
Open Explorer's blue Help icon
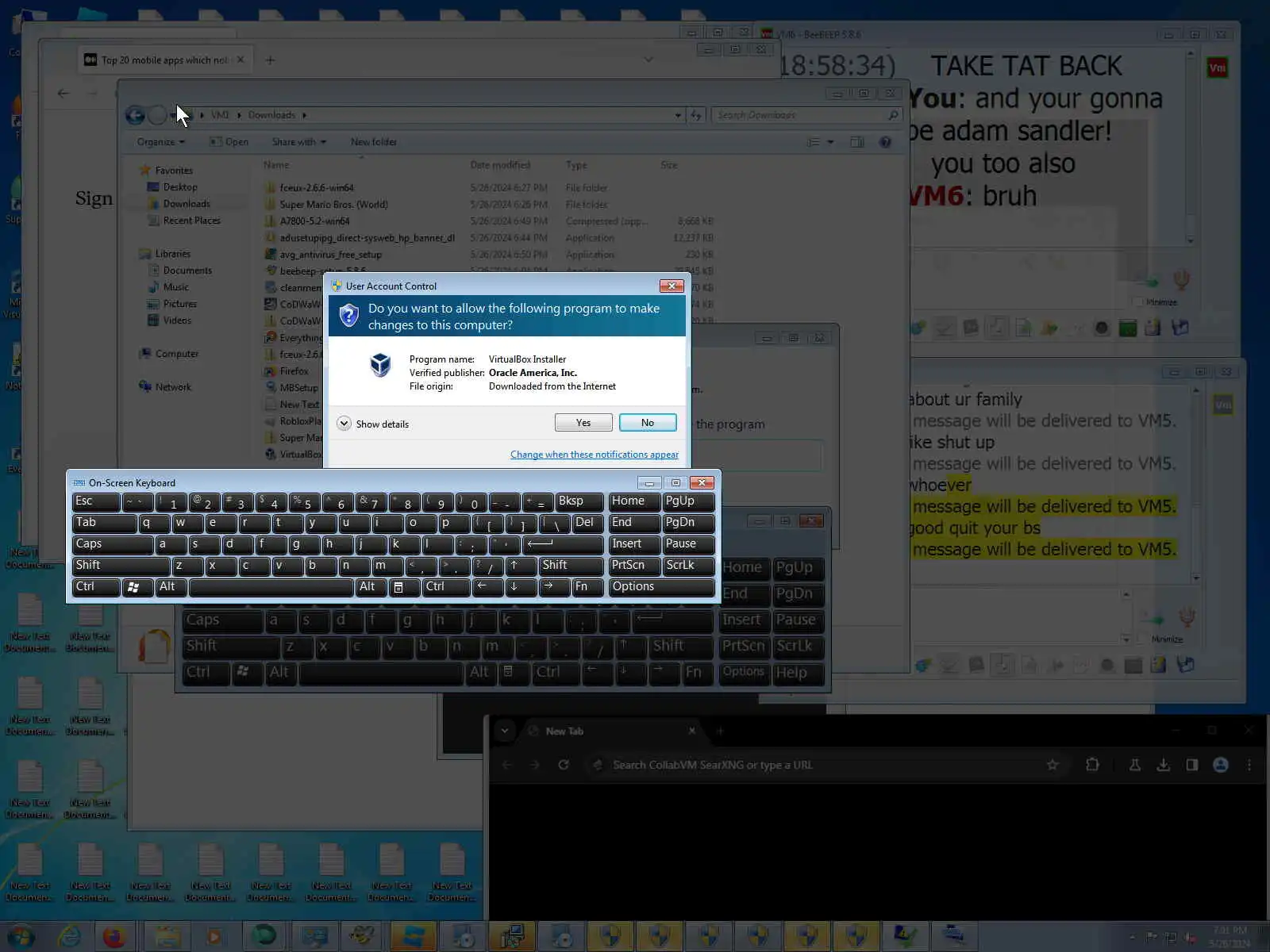point(885,142)
